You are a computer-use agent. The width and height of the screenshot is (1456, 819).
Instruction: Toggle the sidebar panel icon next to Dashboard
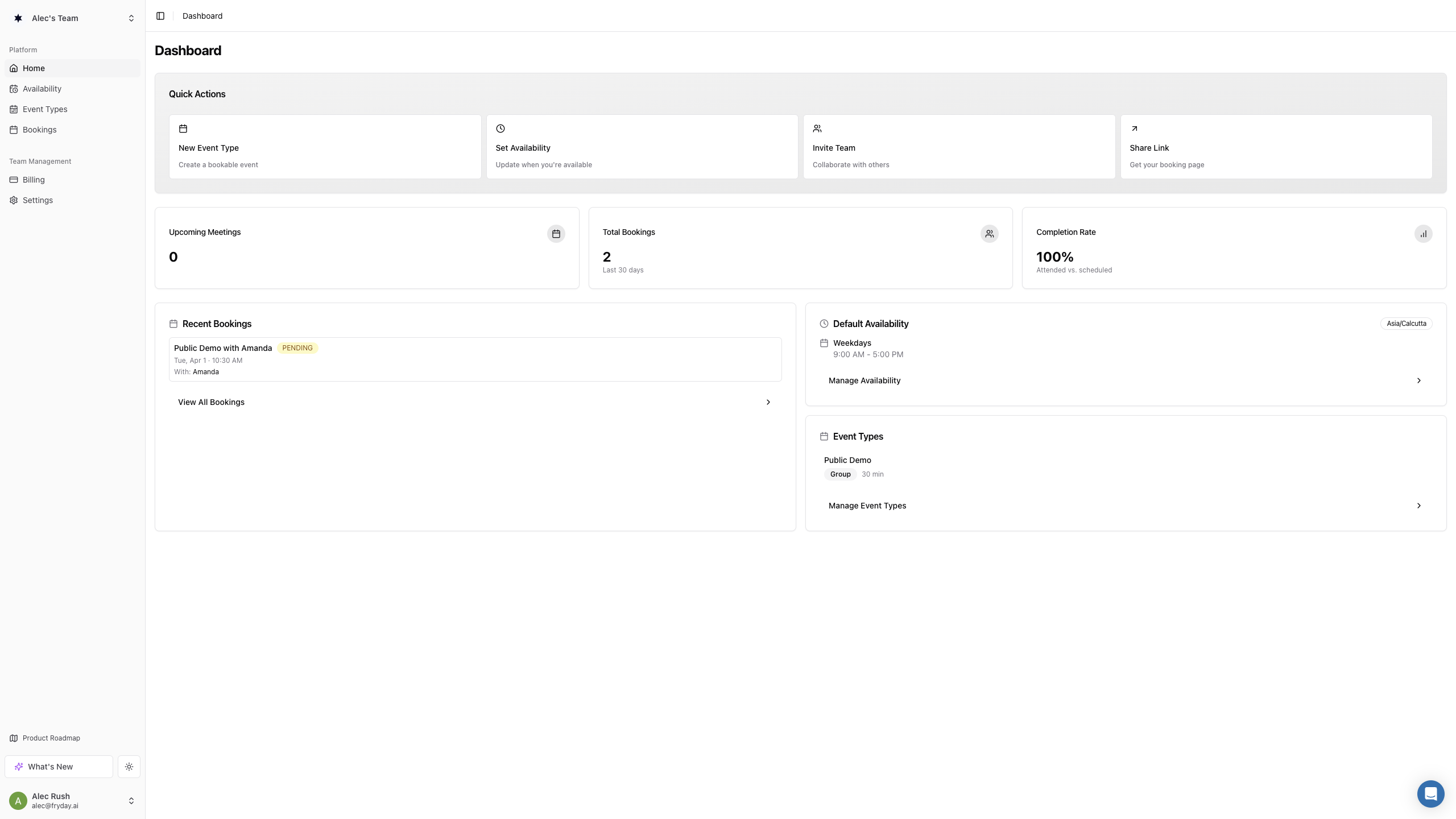click(160, 16)
